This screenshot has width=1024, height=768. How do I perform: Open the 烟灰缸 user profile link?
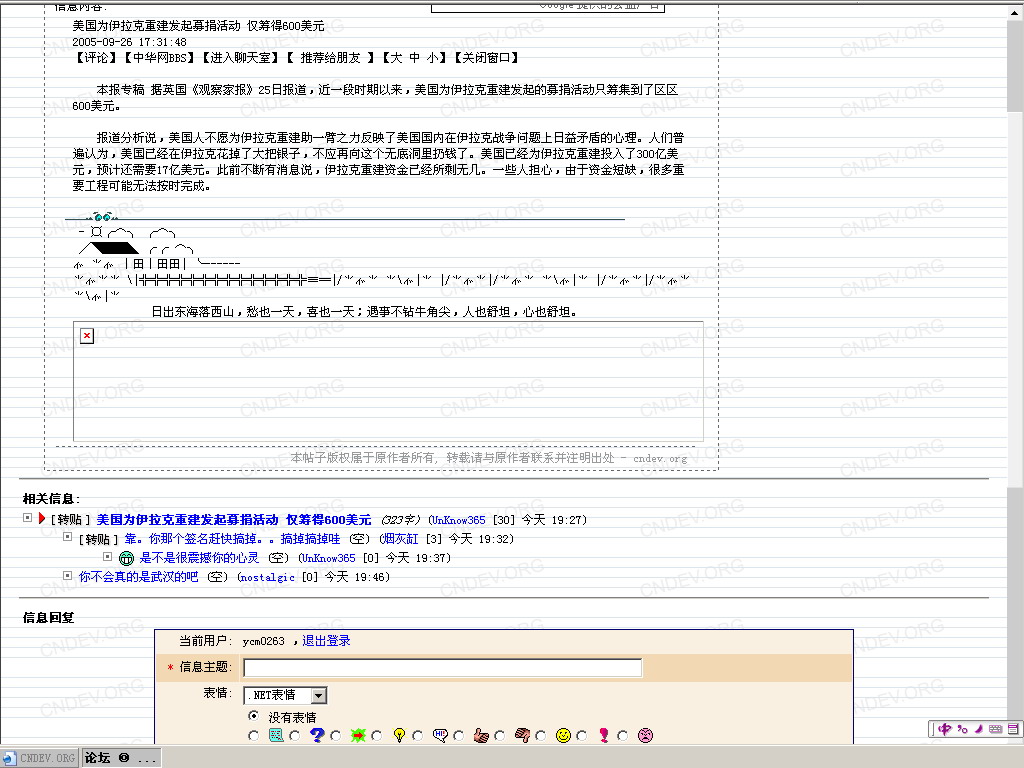(401, 539)
